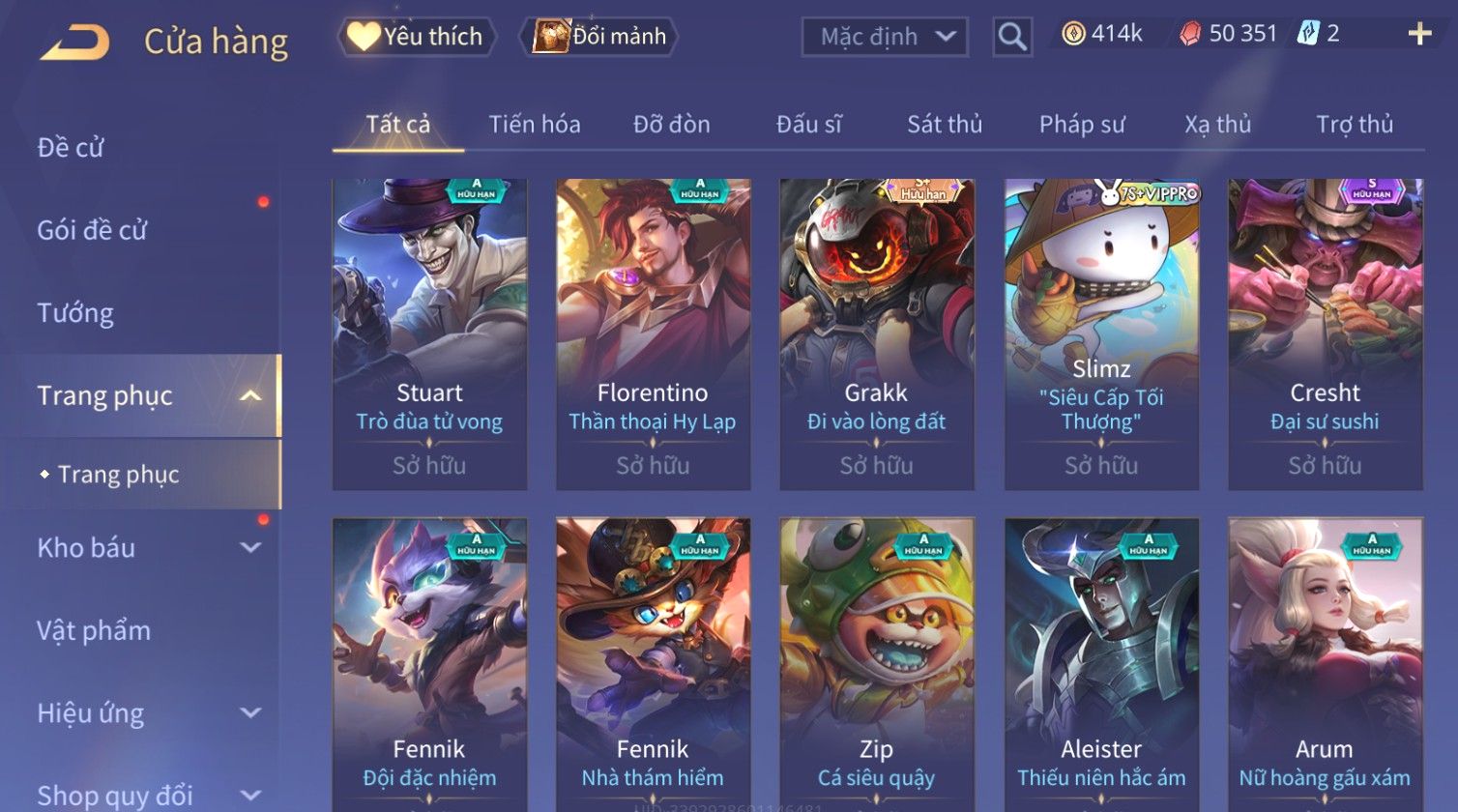Tap the plus icon to add currency
This screenshot has height=812, width=1458.
pyautogui.click(x=1419, y=34)
